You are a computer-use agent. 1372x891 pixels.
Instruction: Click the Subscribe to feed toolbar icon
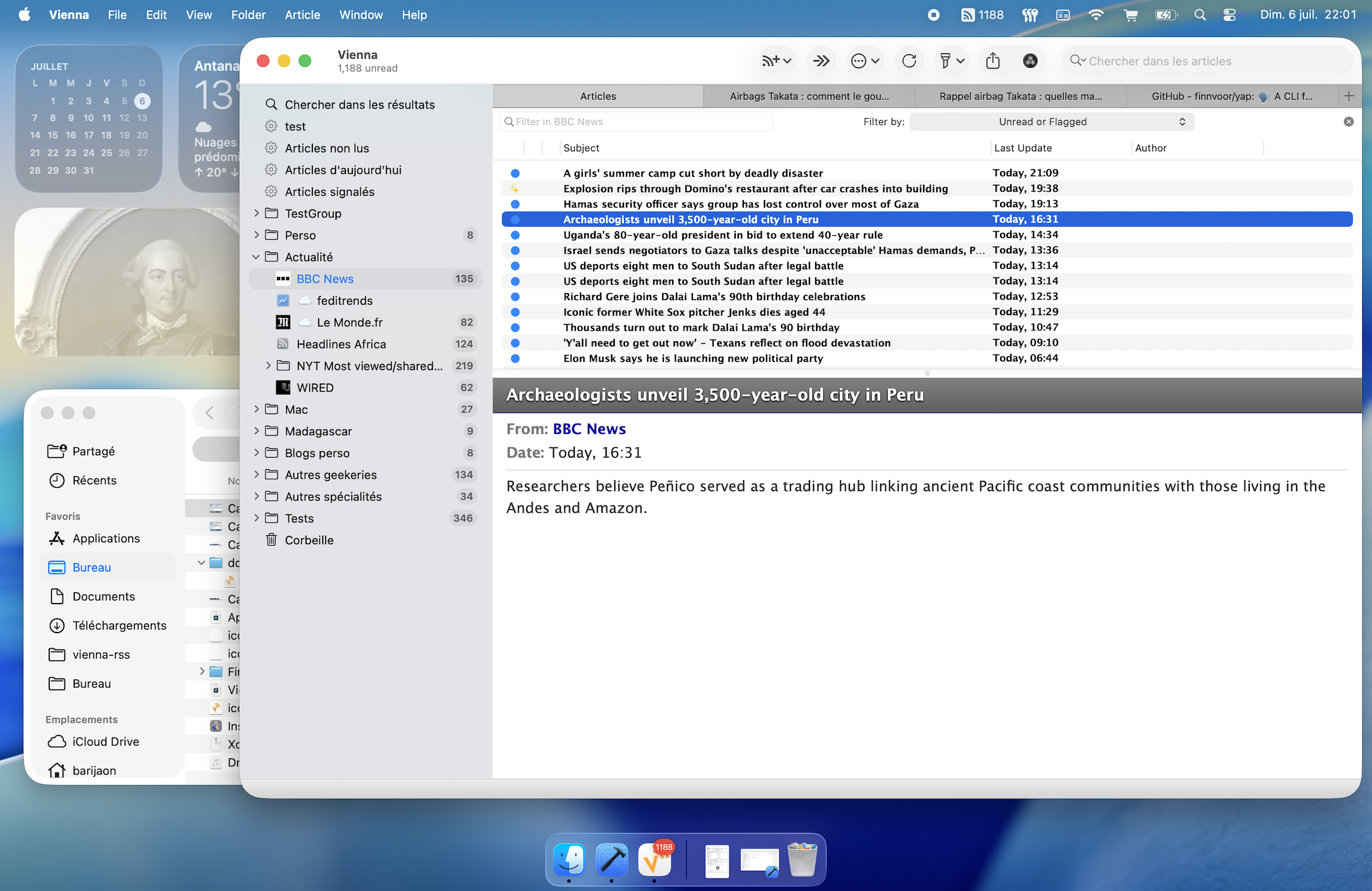[776, 61]
